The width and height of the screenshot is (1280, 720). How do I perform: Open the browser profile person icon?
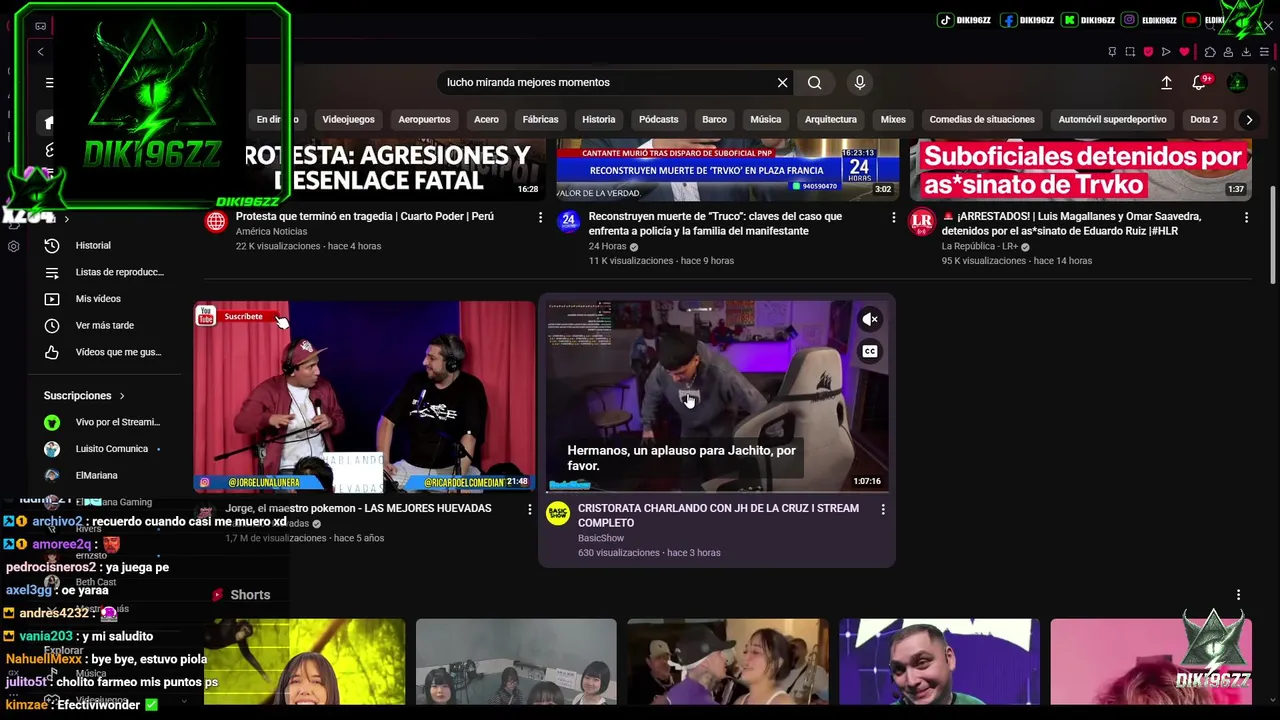(1228, 52)
